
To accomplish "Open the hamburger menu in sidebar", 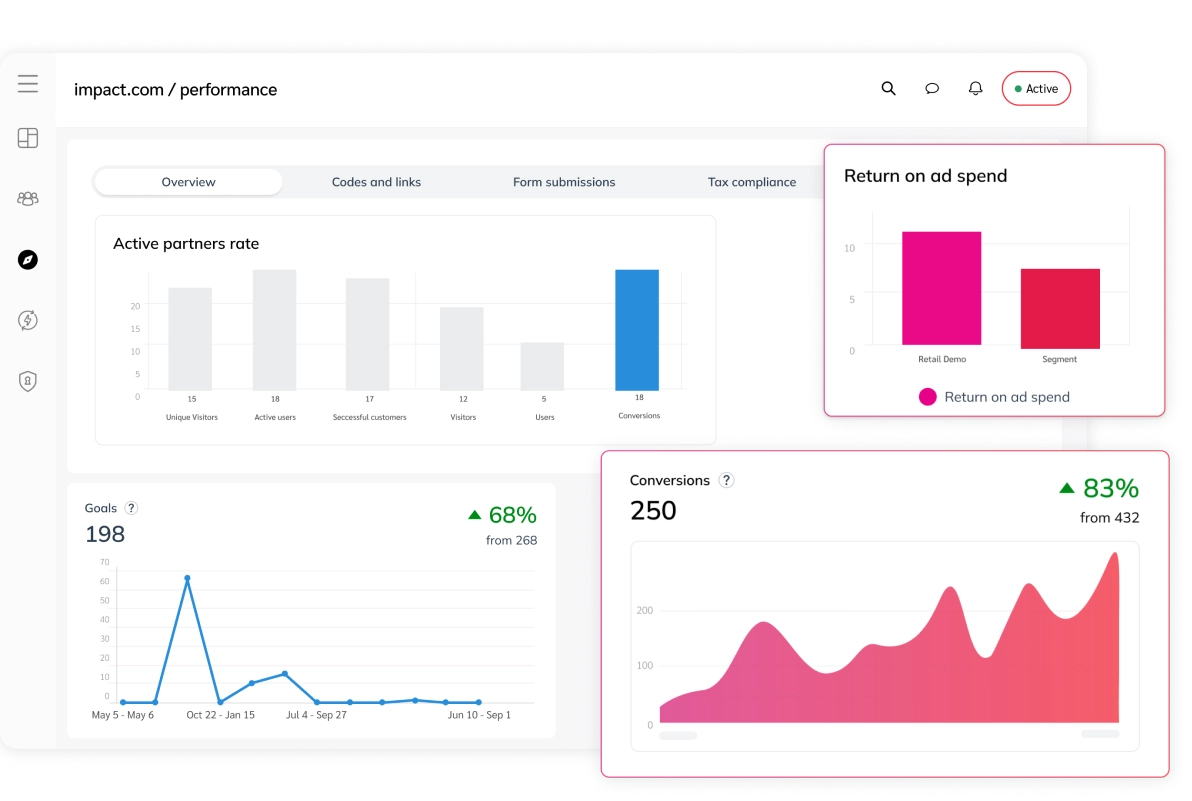I will pos(28,84).
